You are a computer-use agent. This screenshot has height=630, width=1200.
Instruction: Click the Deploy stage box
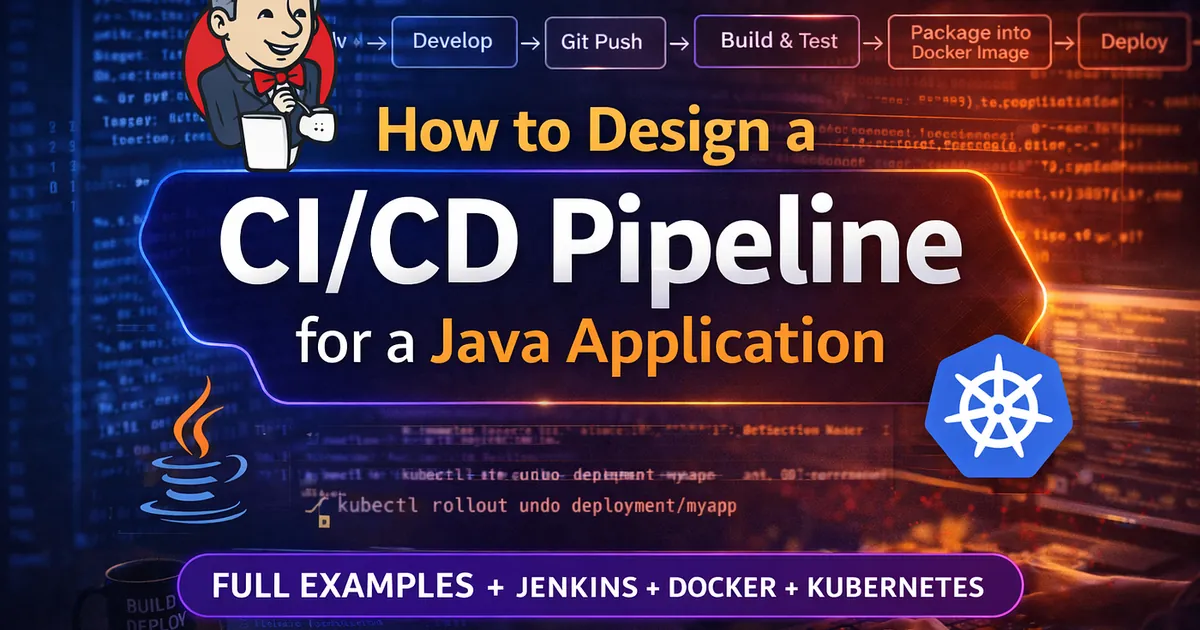pyautogui.click(x=1135, y=42)
